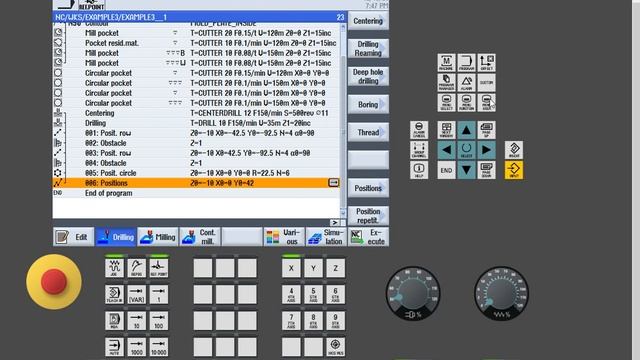Switch to the Milling softkey tab

click(x=158, y=237)
